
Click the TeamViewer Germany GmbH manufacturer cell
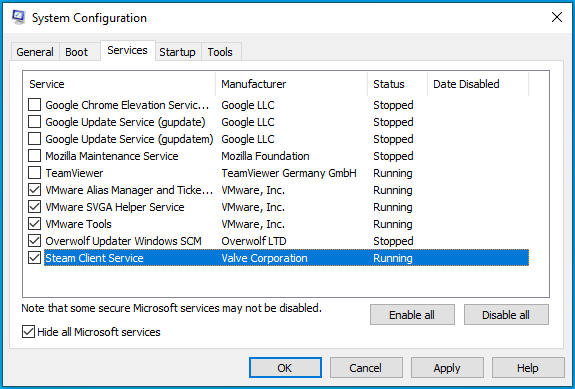click(289, 173)
